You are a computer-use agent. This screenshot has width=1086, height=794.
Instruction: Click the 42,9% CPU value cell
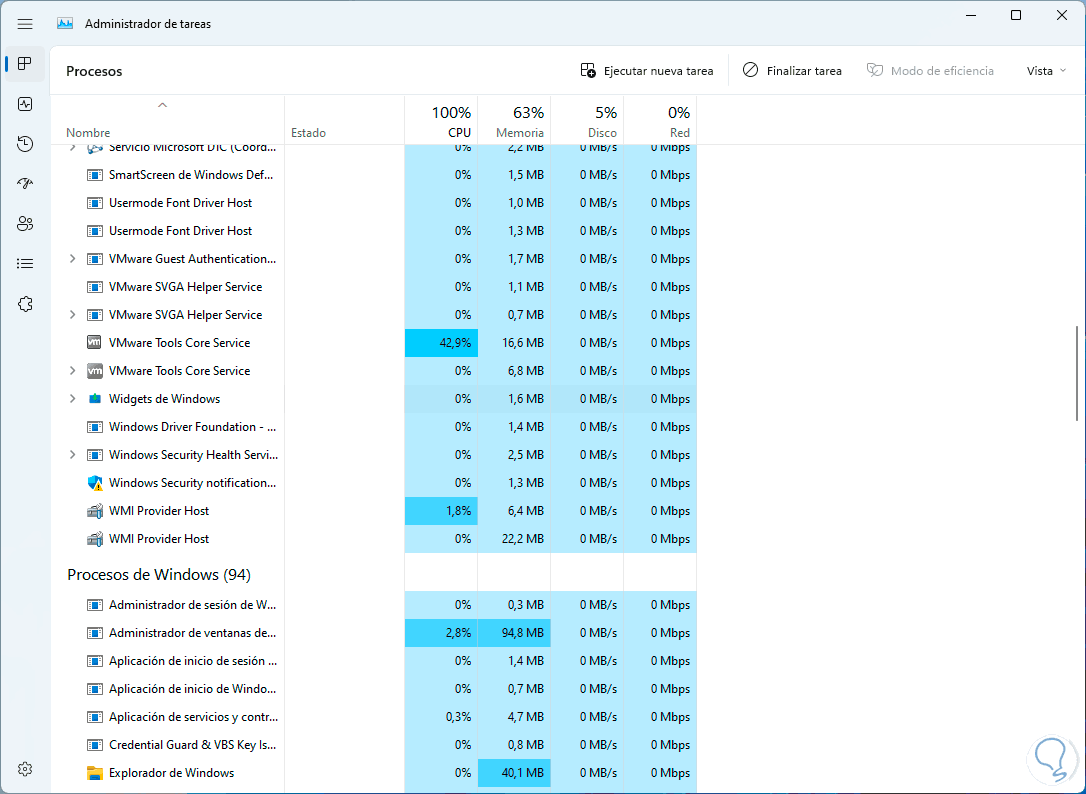[441, 343]
